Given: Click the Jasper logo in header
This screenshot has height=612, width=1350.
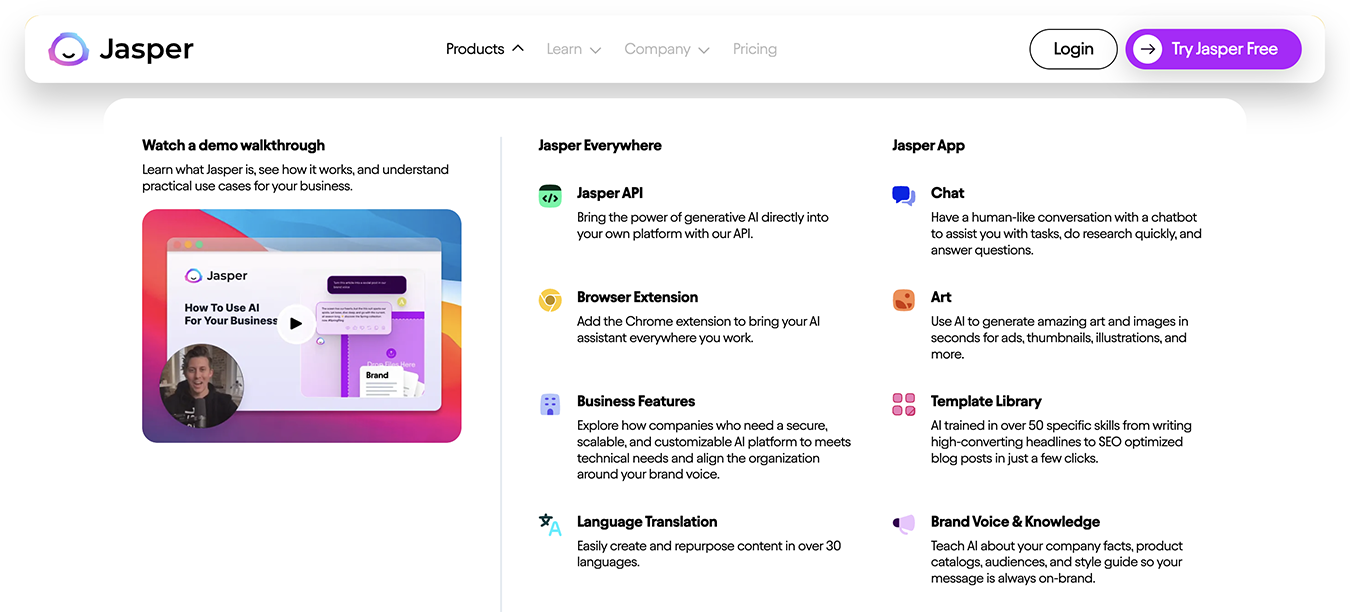Looking at the screenshot, I should [x=121, y=49].
